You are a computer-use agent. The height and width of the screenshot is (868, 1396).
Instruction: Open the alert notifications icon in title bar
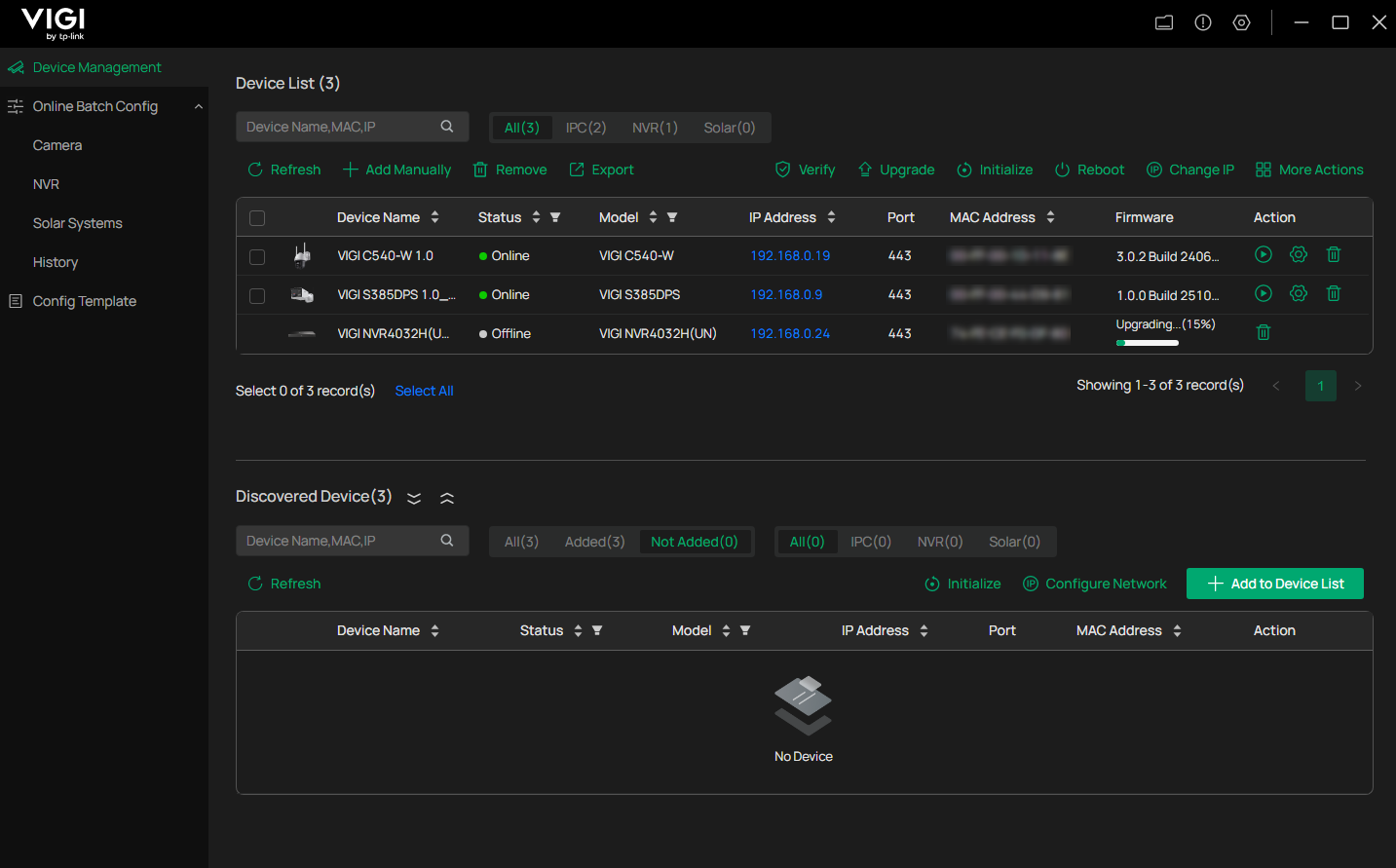tap(1203, 22)
